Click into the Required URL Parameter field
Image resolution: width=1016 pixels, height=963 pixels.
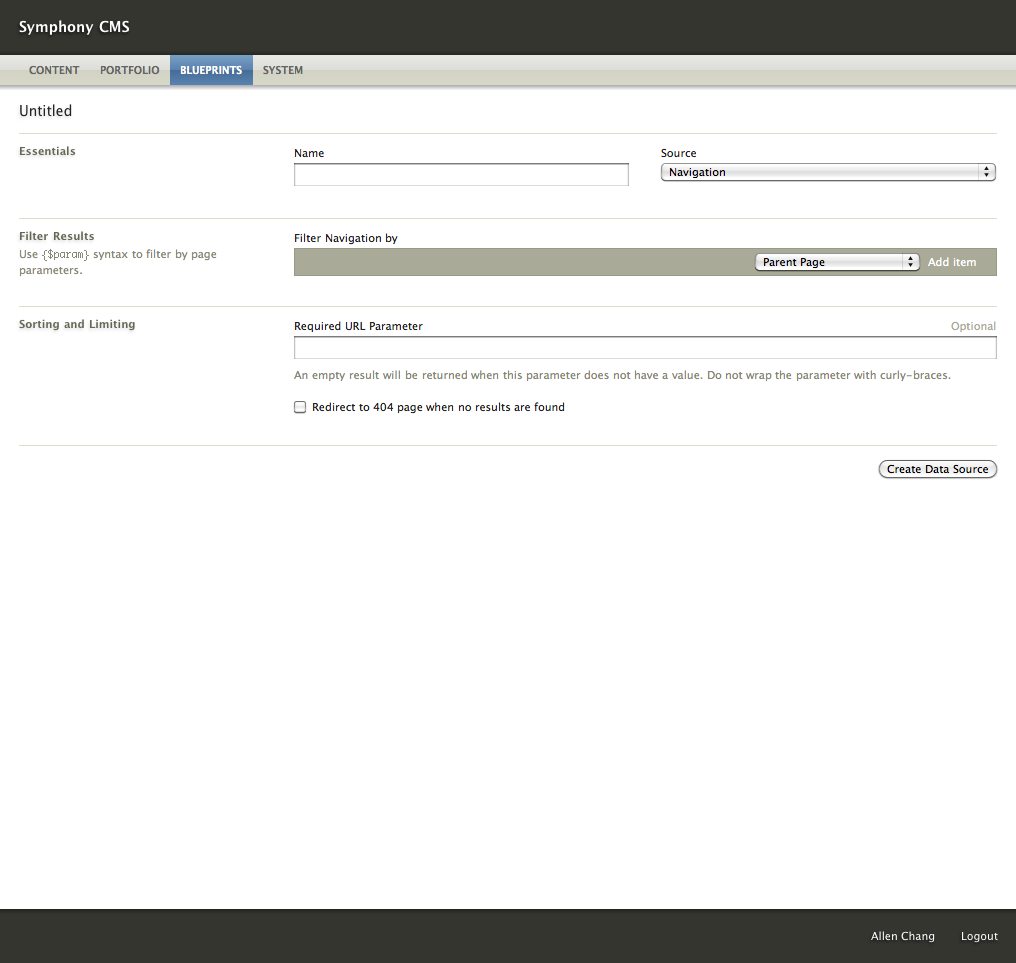tap(645, 348)
